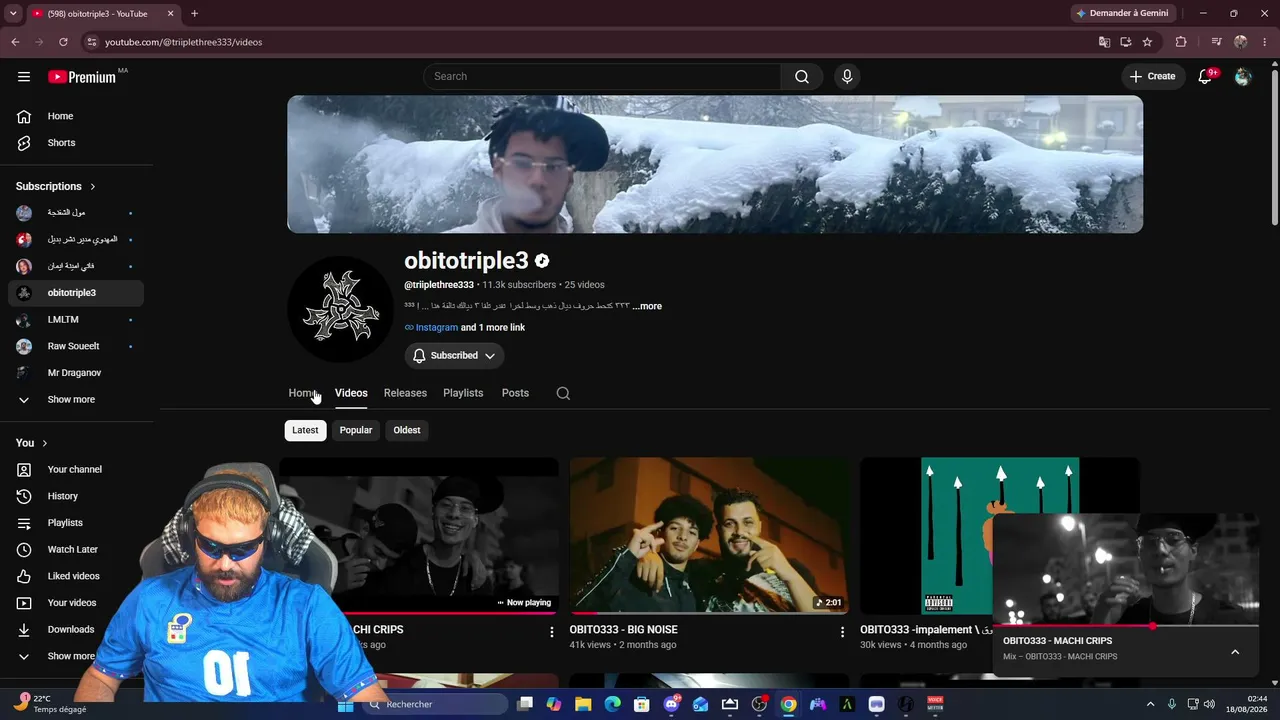Open the YouTube account avatar menu
The image size is (1280, 720).
click(x=1243, y=77)
